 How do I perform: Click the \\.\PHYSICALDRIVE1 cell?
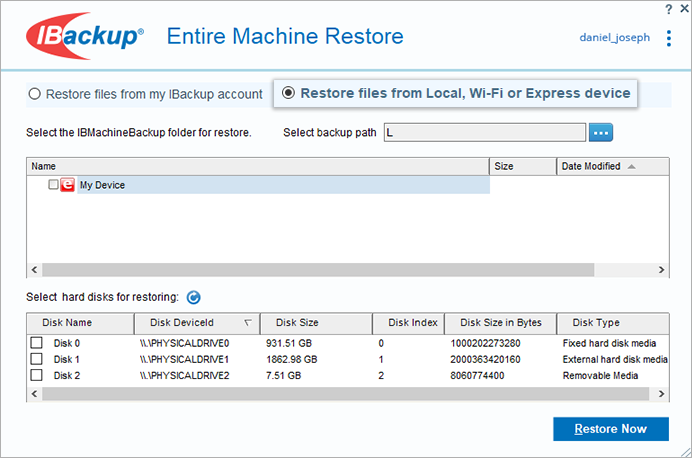click(x=184, y=360)
